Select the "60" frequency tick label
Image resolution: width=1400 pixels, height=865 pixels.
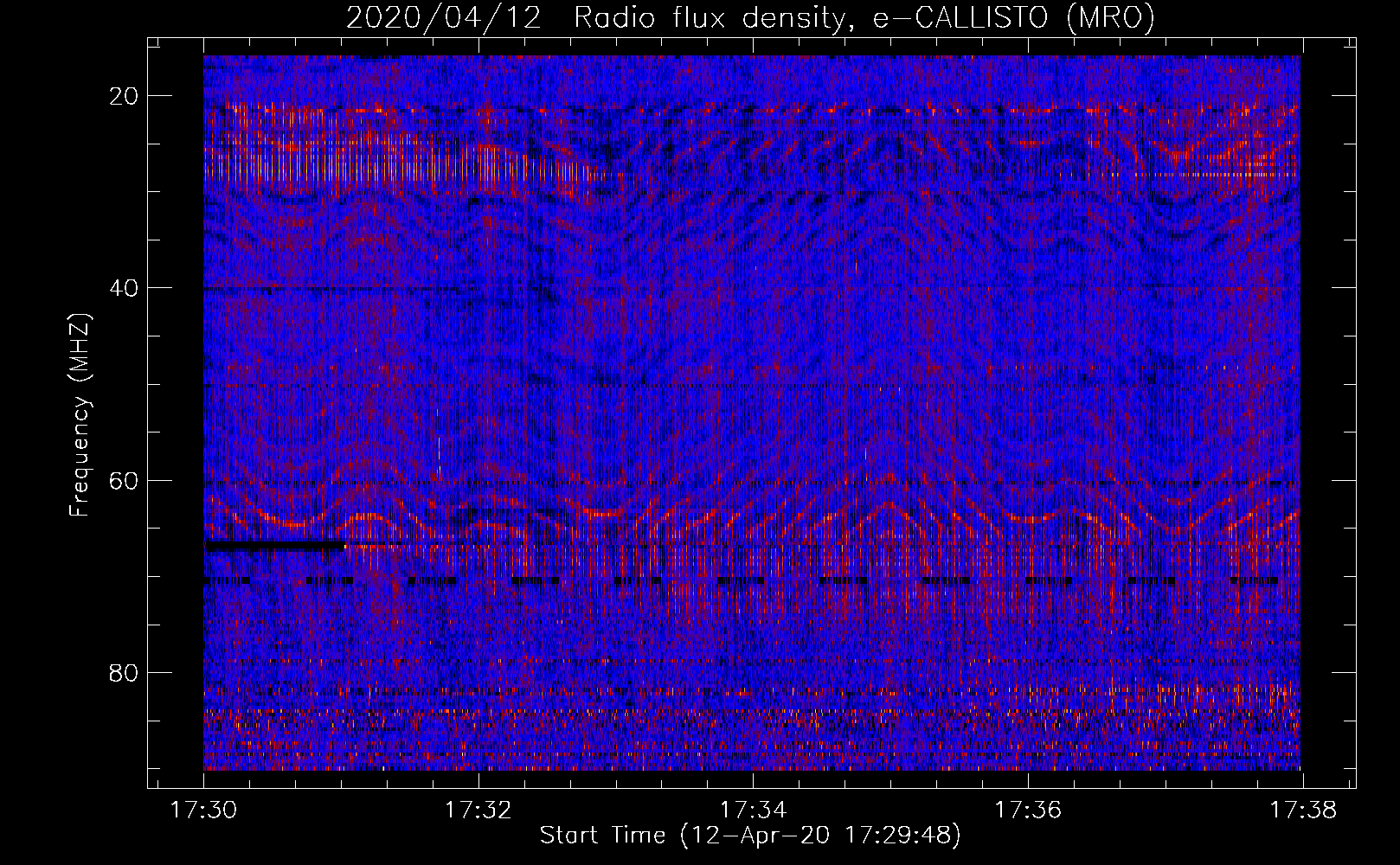(125, 480)
